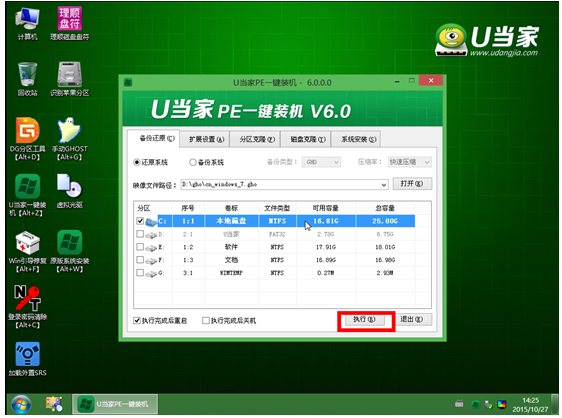Click the F: drive icon in partition list

151,261
